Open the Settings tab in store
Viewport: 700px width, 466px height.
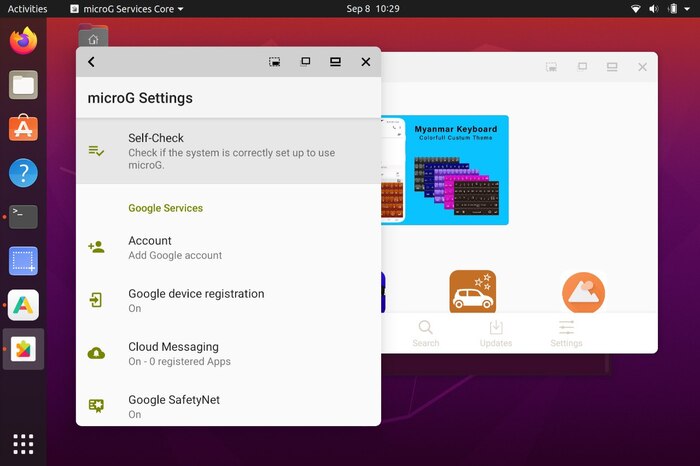coord(566,333)
